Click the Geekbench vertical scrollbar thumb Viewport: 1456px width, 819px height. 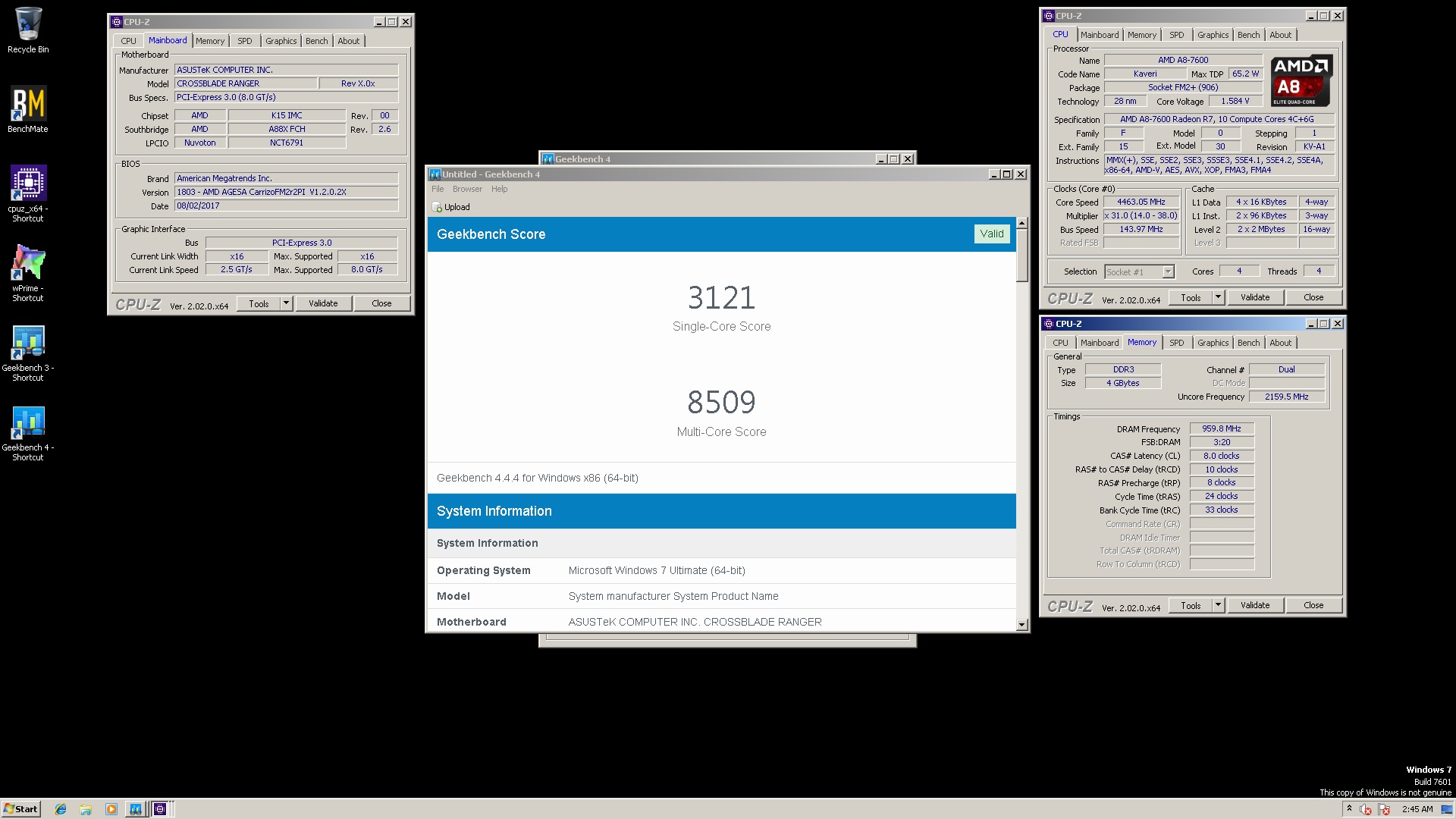tap(1021, 256)
